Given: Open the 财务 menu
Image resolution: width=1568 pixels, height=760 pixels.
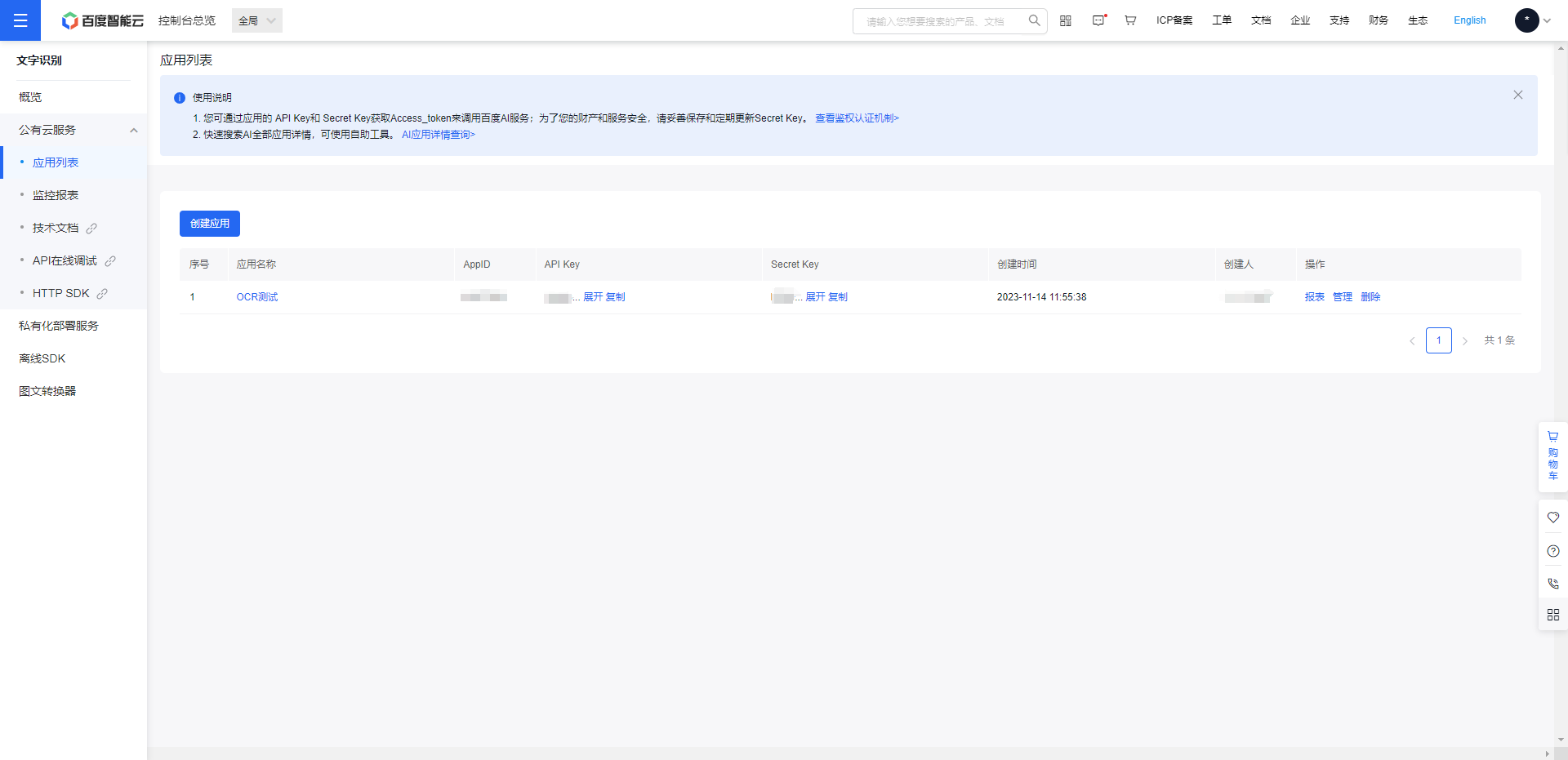Looking at the screenshot, I should [x=1379, y=20].
